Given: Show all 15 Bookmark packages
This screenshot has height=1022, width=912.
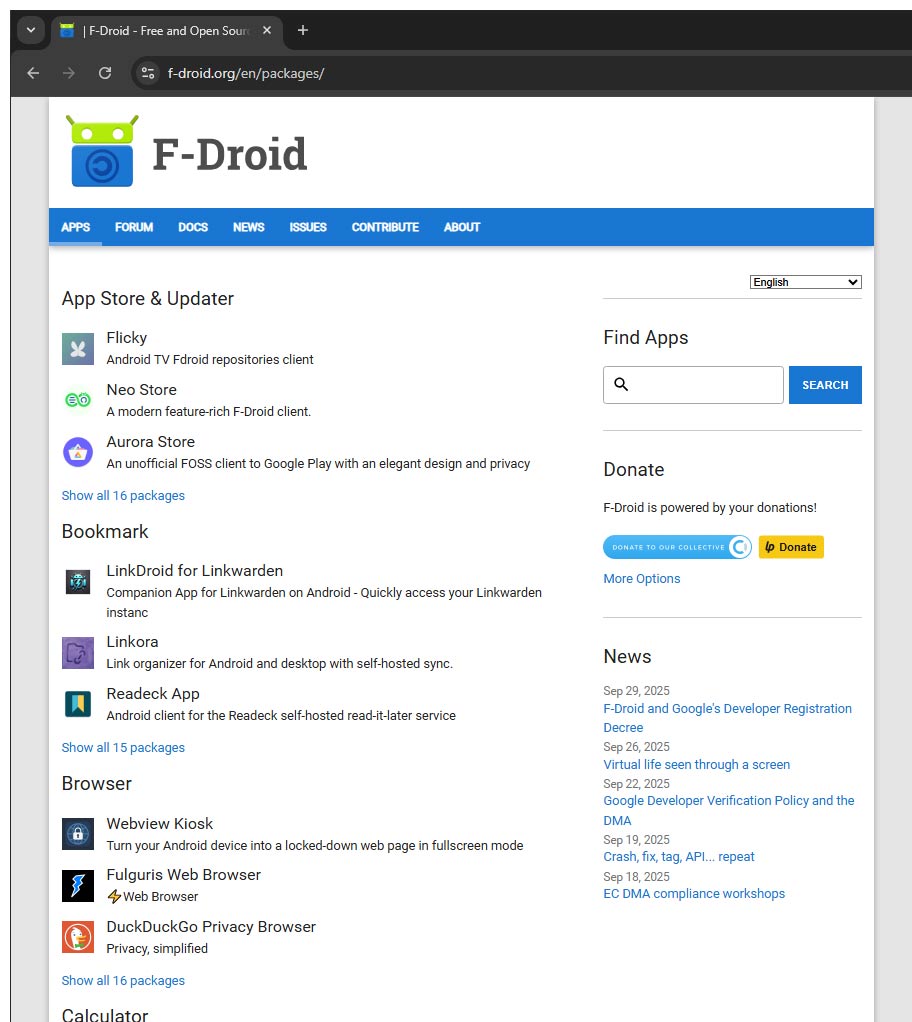Looking at the screenshot, I should coord(123,747).
